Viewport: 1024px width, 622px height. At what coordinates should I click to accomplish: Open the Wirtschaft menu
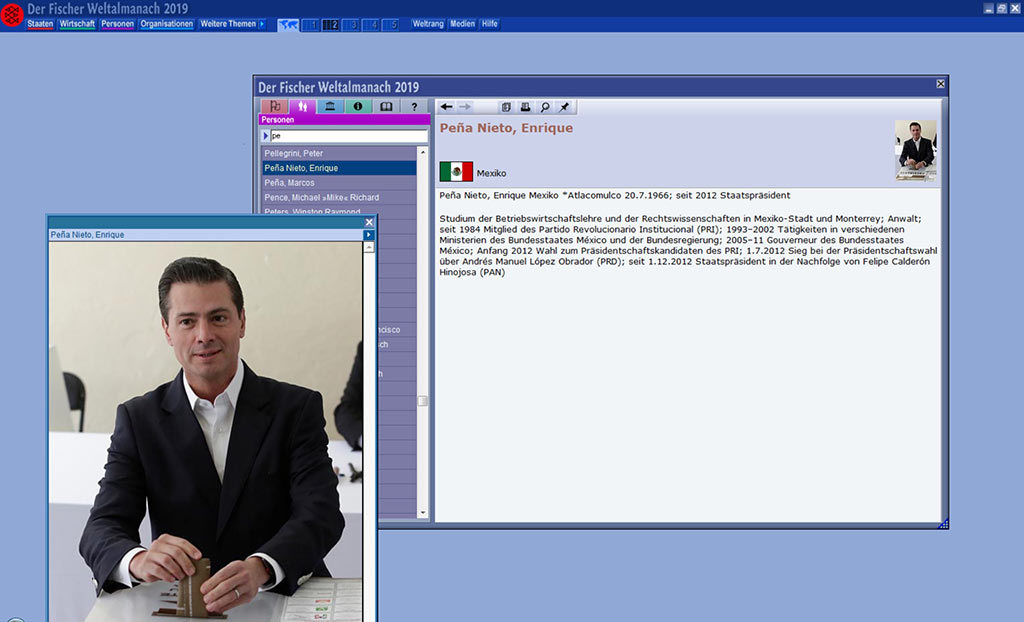point(77,24)
